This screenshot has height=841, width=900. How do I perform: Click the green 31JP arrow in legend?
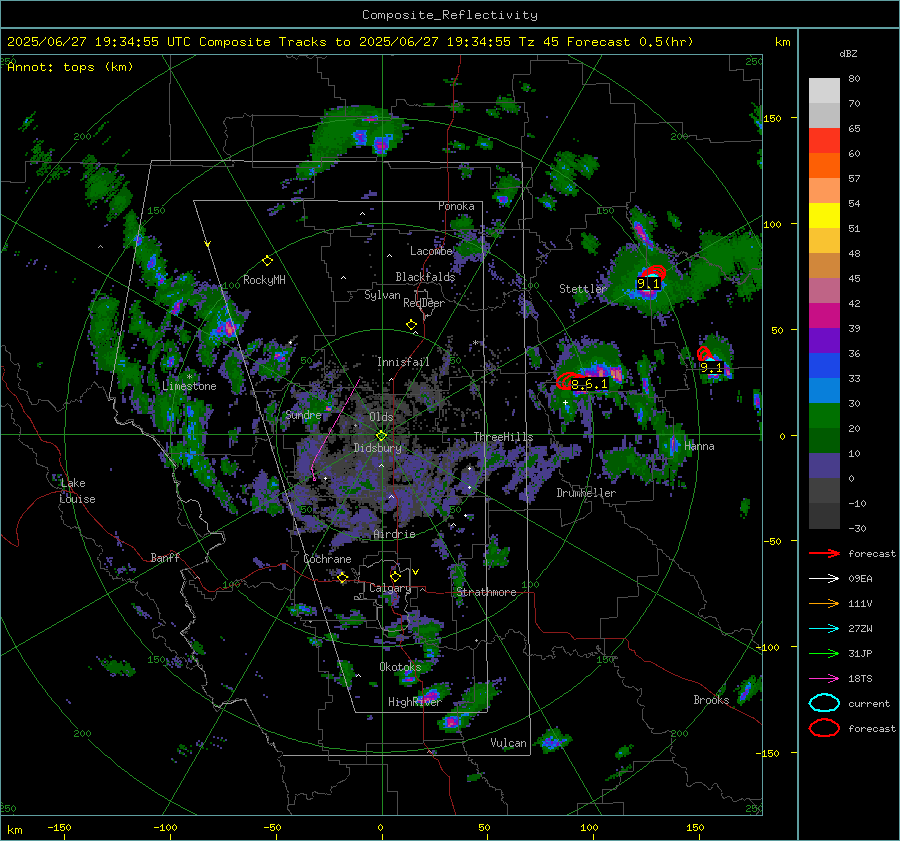click(824, 653)
